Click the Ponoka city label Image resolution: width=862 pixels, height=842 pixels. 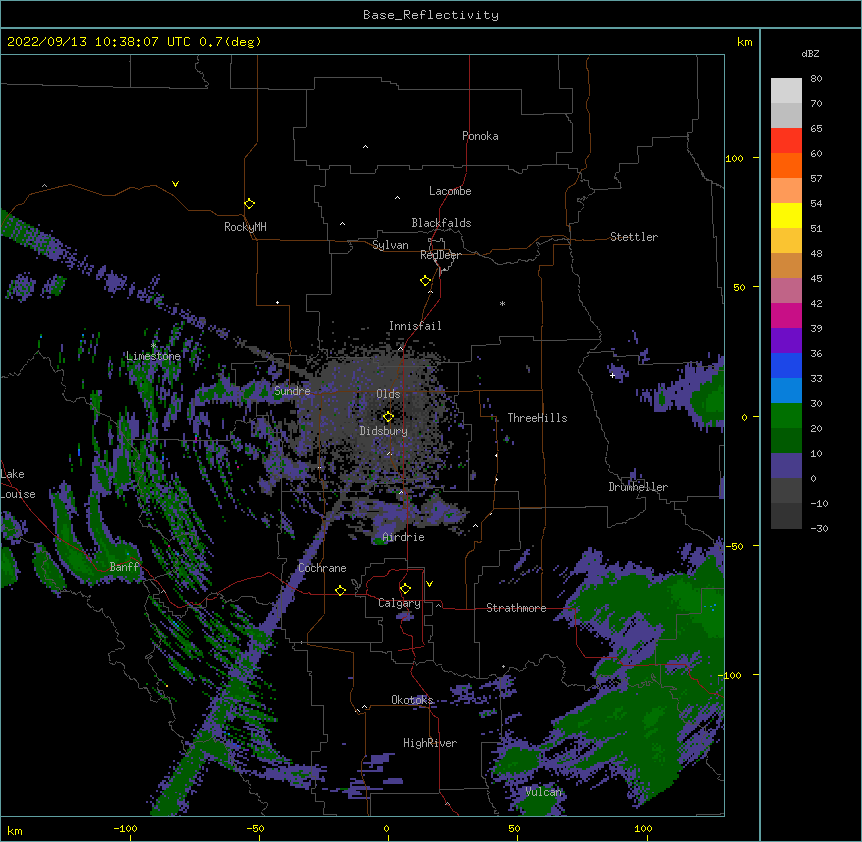click(x=480, y=136)
